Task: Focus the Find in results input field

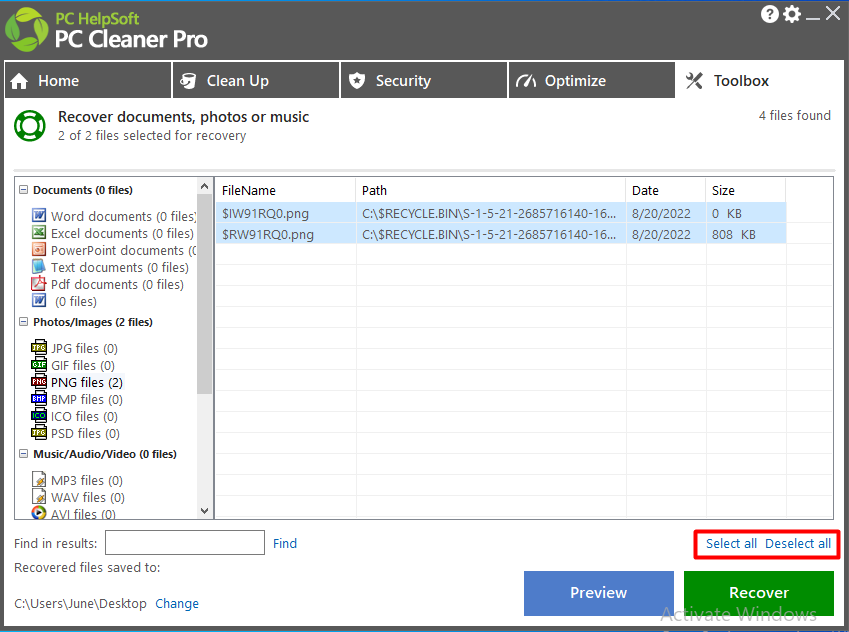Action: click(x=185, y=543)
